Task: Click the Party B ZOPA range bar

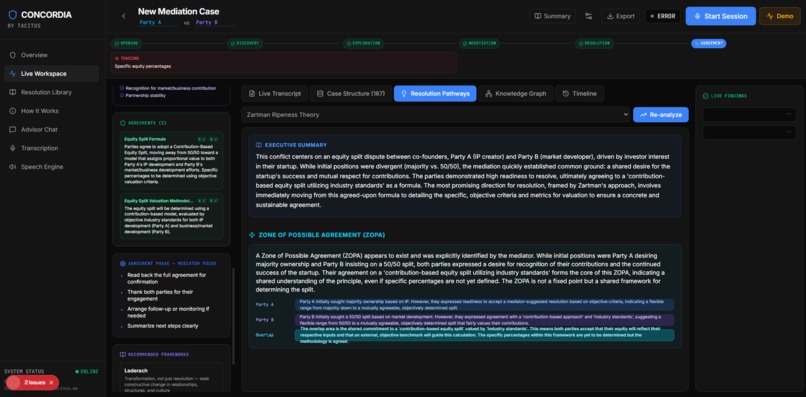Action: 484,320
